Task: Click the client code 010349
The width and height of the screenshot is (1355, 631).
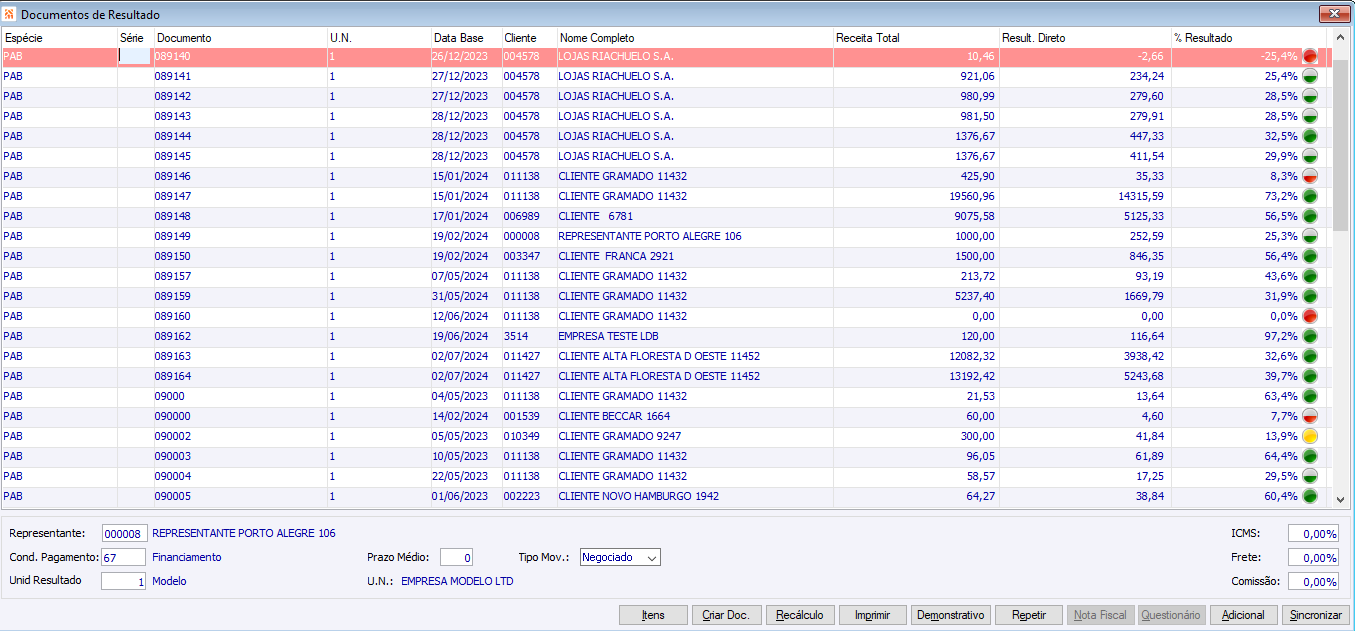Action: pyautogui.click(x=521, y=436)
